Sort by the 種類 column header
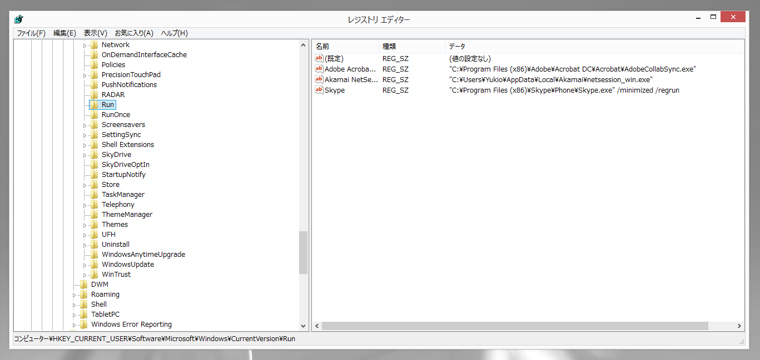760x360 pixels. [412, 47]
